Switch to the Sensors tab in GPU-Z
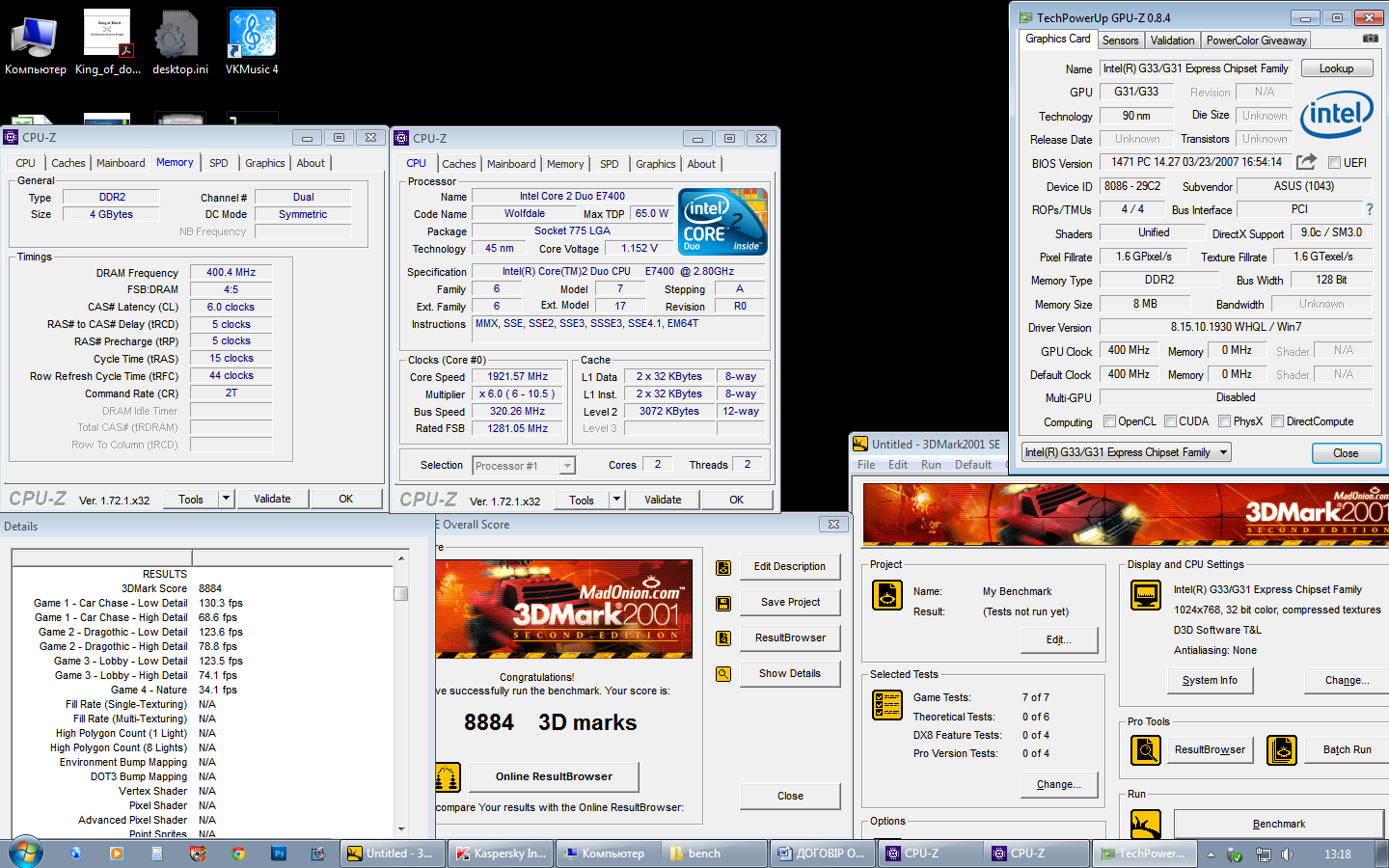The height and width of the screenshot is (868, 1389). [1120, 41]
